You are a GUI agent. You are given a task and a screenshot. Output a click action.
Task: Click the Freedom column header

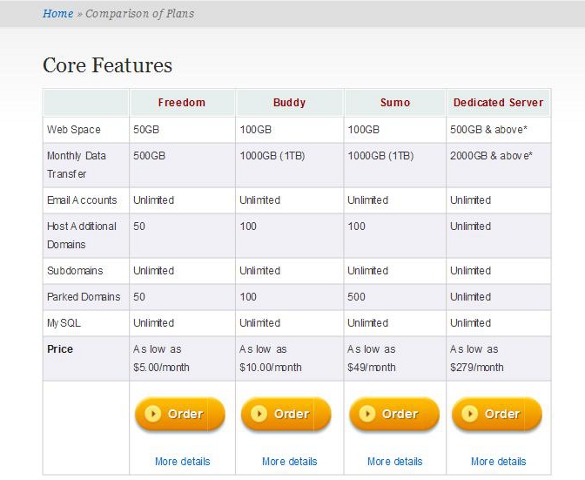(182, 102)
